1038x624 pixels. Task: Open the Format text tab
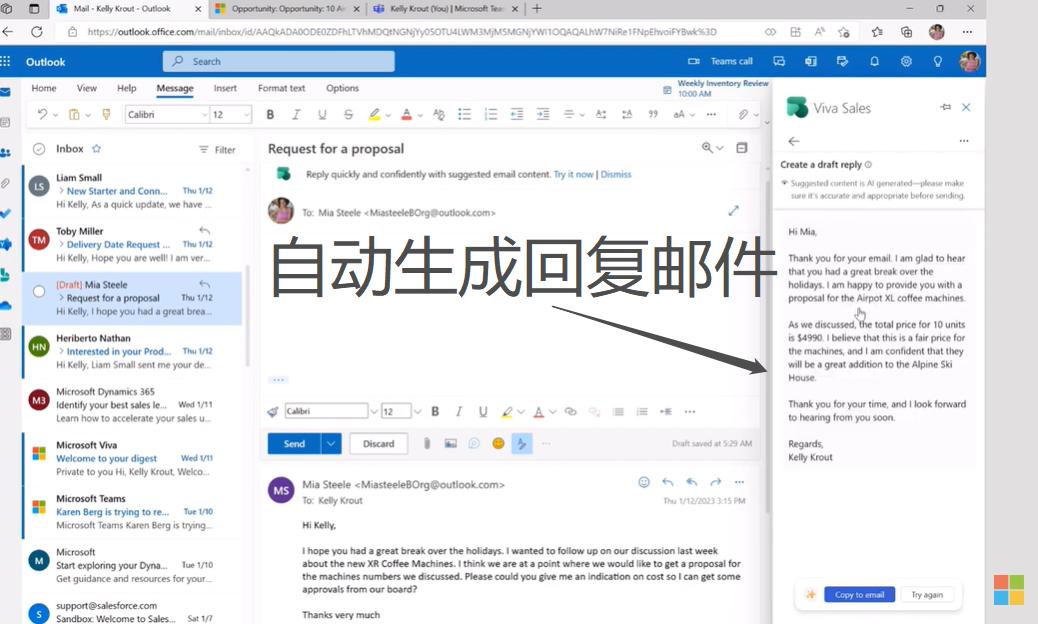[x=281, y=88]
